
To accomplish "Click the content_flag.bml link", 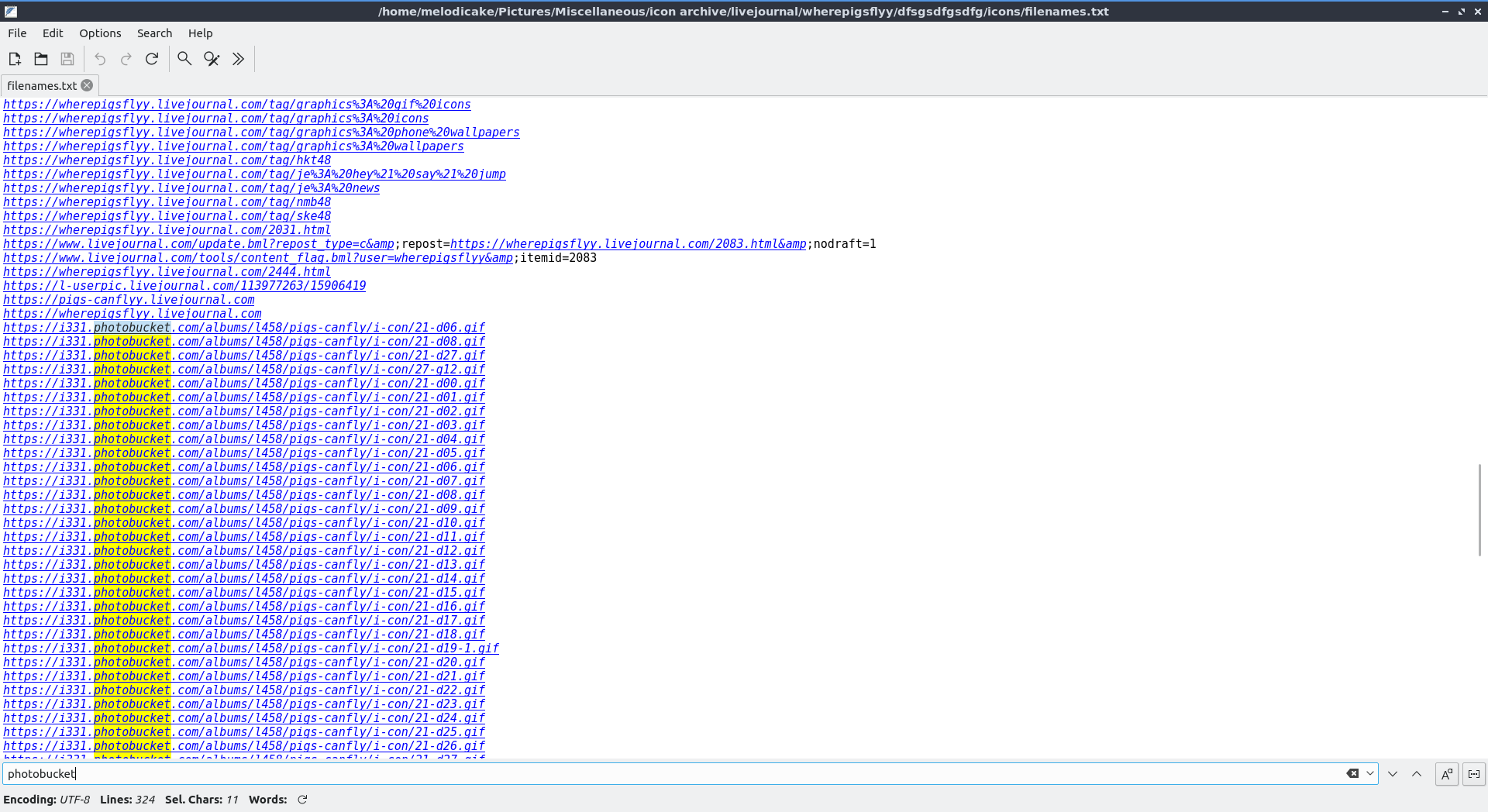I will pos(258,258).
